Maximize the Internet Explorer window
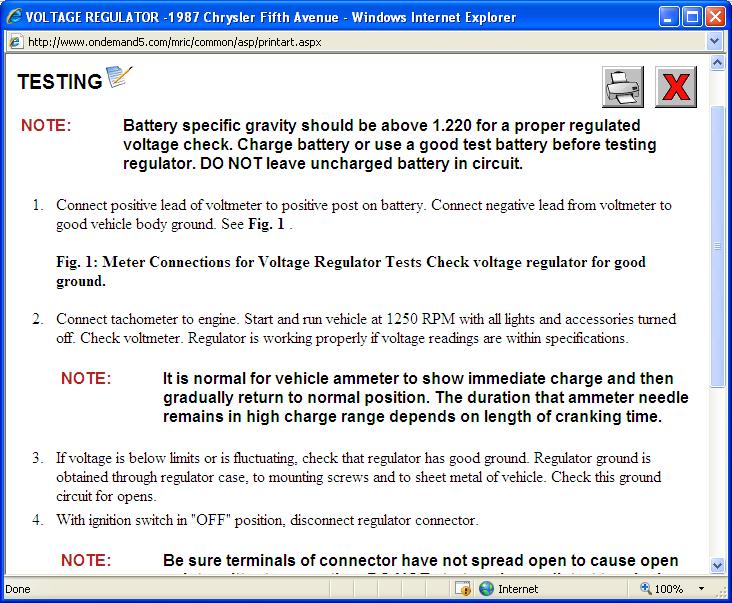The height and width of the screenshot is (603, 732). pyautogui.click(x=692, y=17)
